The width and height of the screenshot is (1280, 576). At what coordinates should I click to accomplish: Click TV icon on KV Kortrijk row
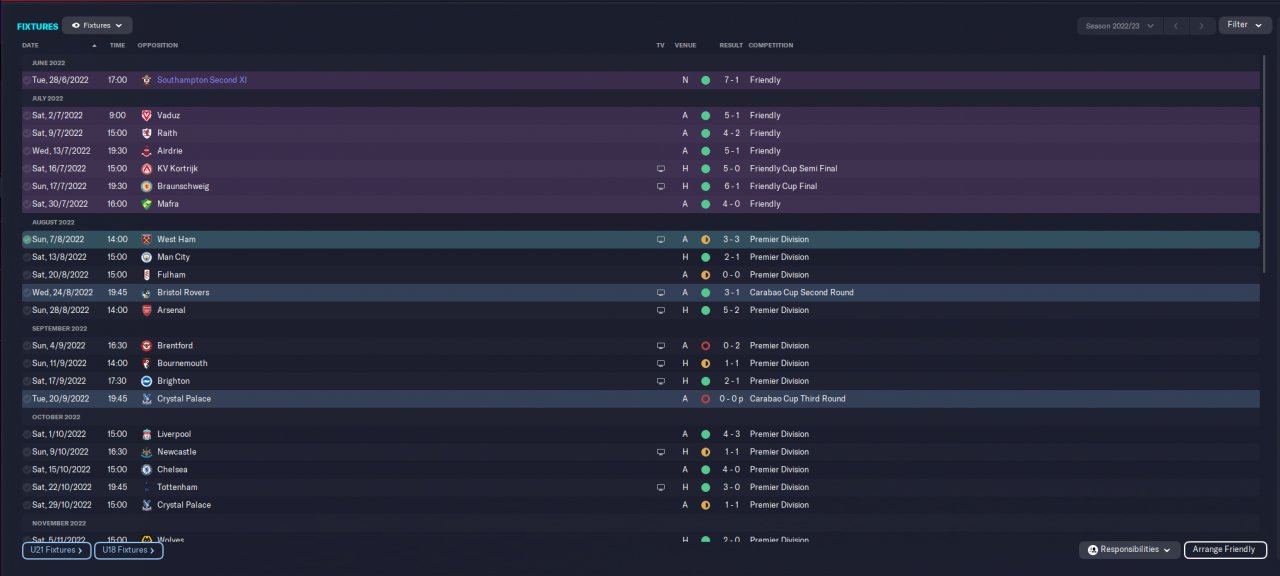(x=660, y=169)
